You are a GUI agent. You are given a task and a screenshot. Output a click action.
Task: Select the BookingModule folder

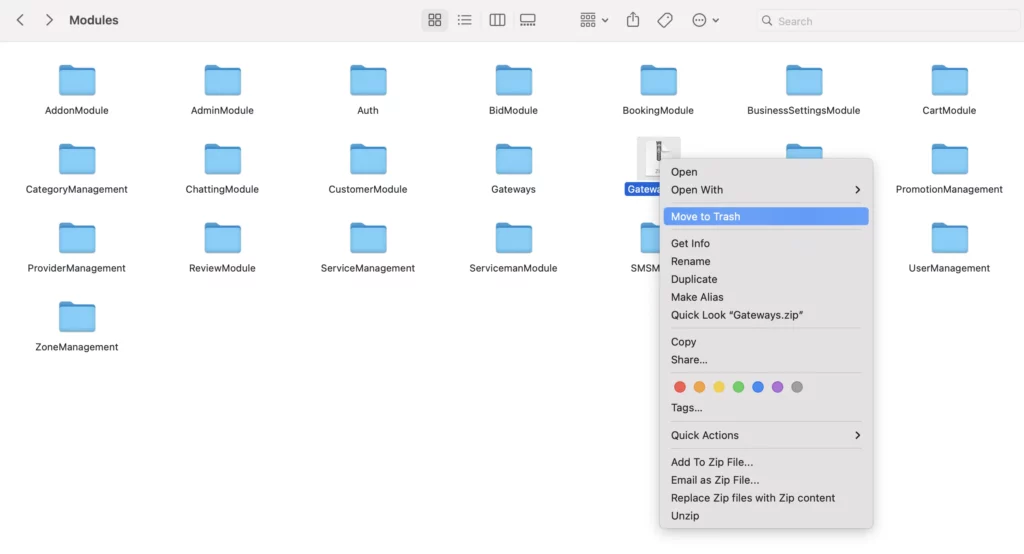(658, 80)
